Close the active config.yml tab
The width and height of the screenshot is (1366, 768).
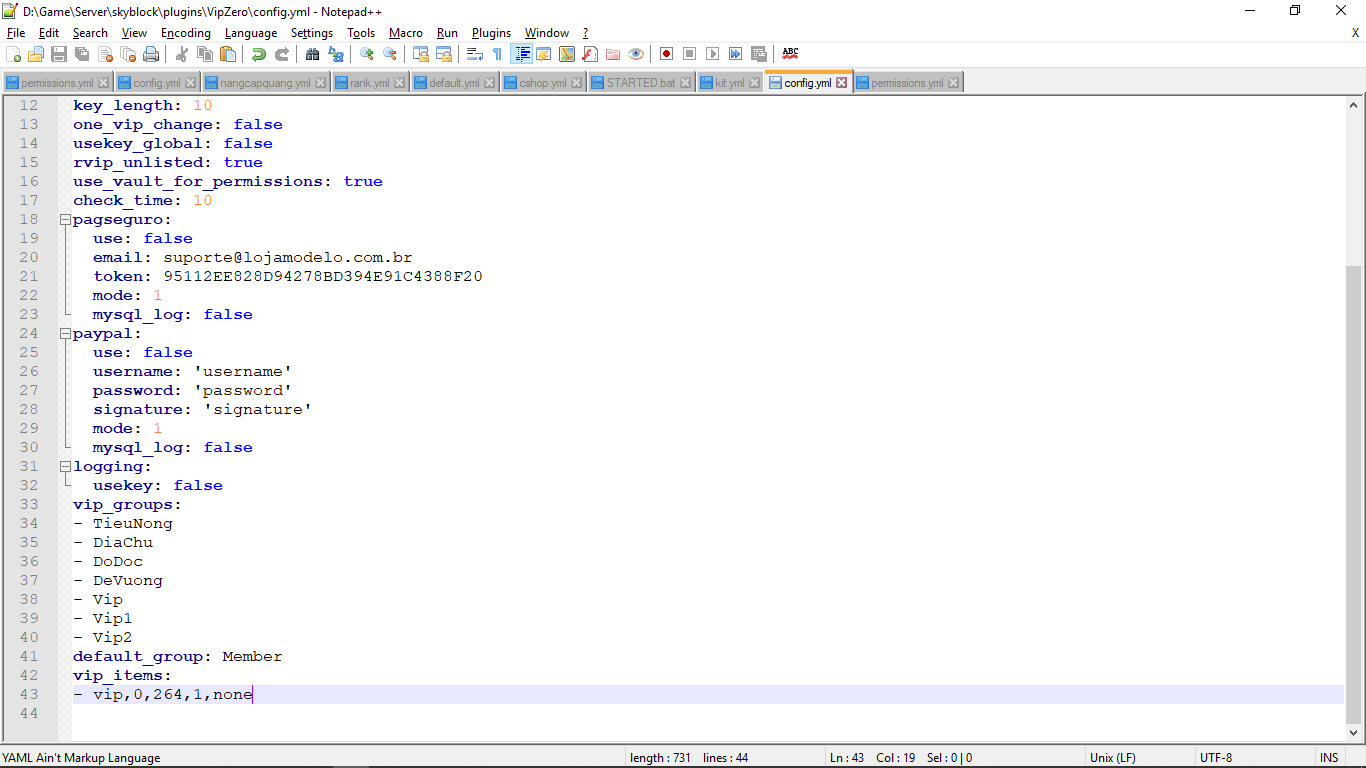(x=842, y=83)
